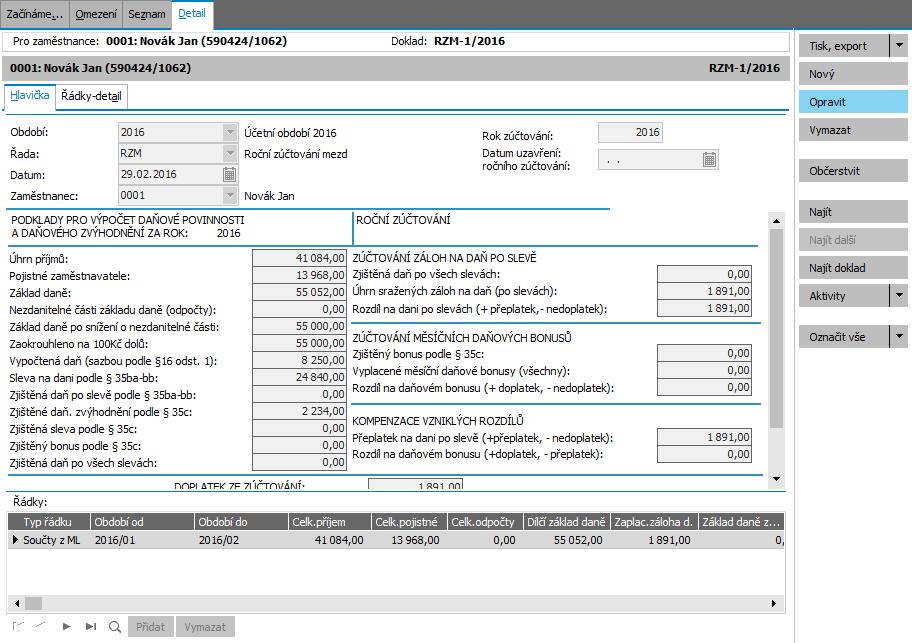This screenshot has width=912, height=643.
Task: Go to previous record arrow
Action: click(x=41, y=627)
